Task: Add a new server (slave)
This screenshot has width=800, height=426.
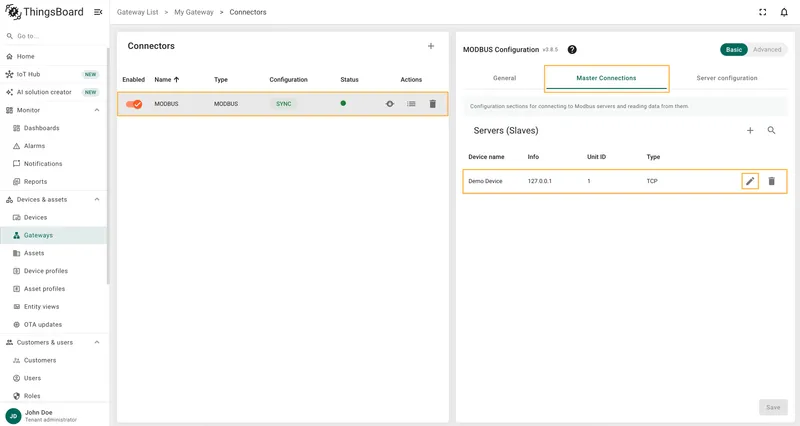Action: [750, 131]
